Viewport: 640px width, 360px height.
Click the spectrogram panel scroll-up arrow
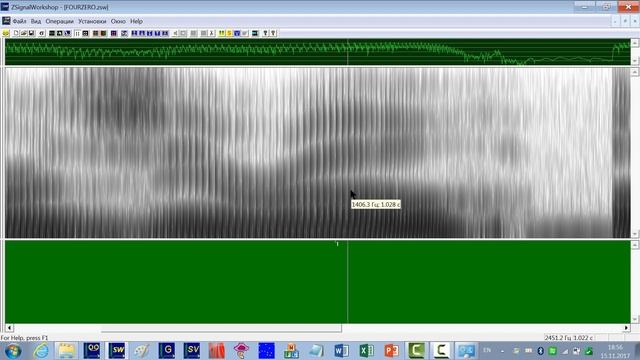(635, 72)
